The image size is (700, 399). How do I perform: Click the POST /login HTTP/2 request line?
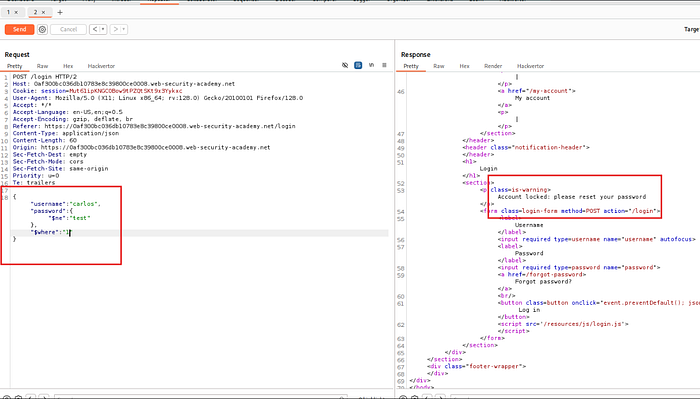pos(45,77)
